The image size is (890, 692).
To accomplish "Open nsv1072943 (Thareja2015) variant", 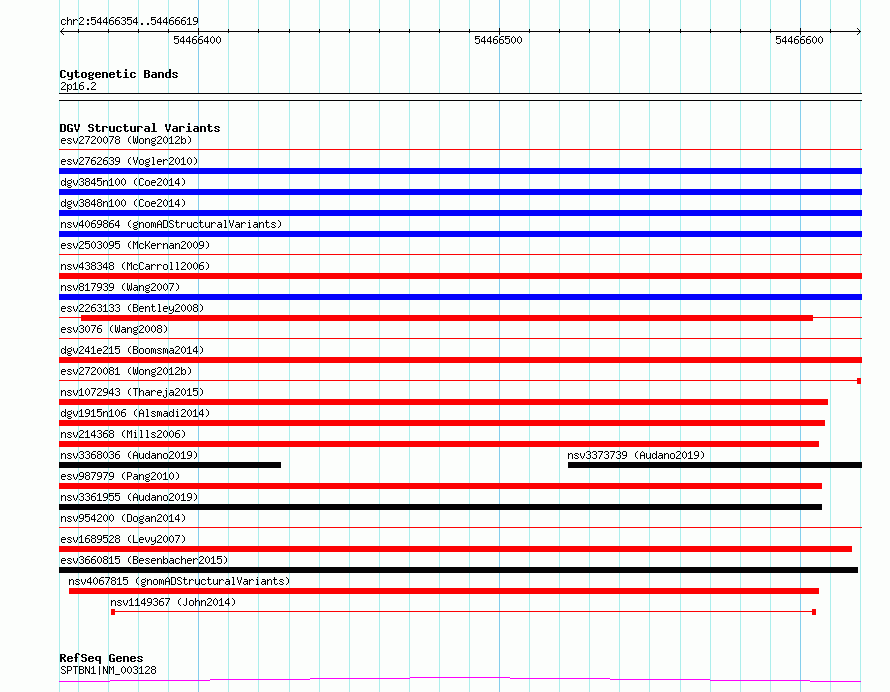I will (132, 392).
